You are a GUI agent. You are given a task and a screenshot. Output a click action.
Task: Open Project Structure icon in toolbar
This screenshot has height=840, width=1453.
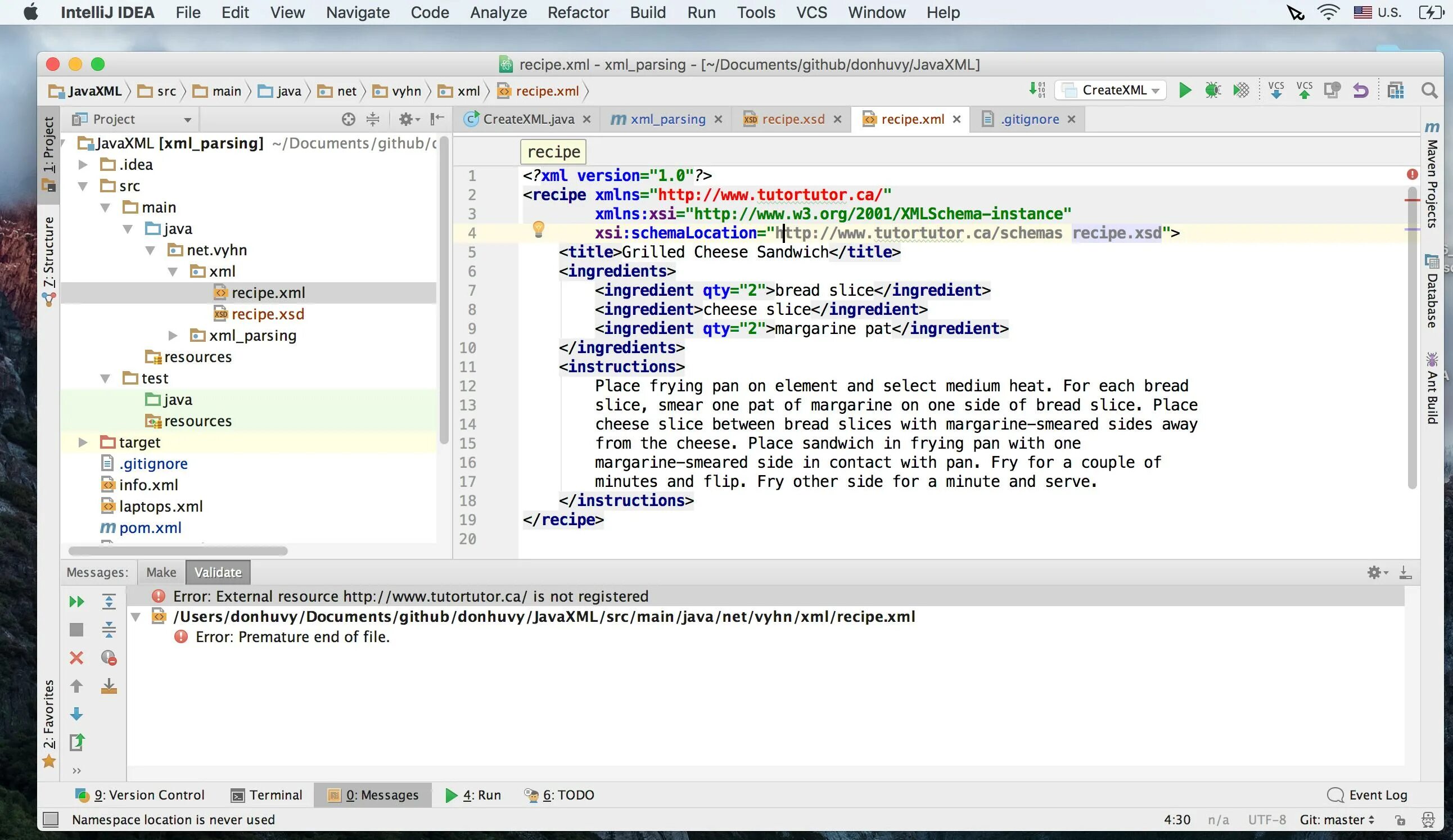tap(1395, 90)
